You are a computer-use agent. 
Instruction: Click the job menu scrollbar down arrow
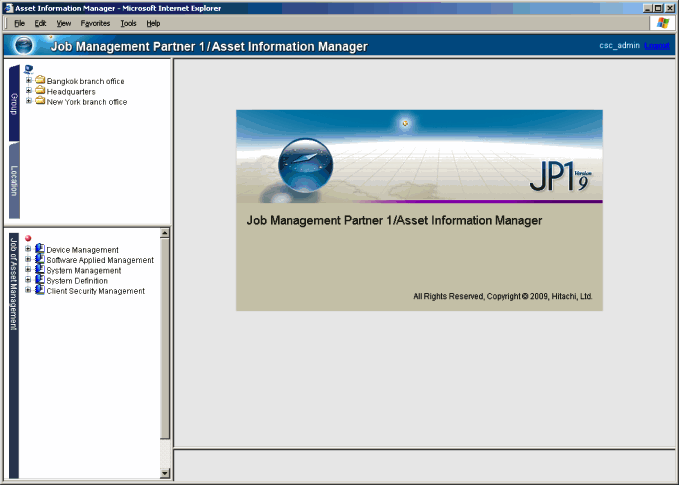click(x=165, y=472)
